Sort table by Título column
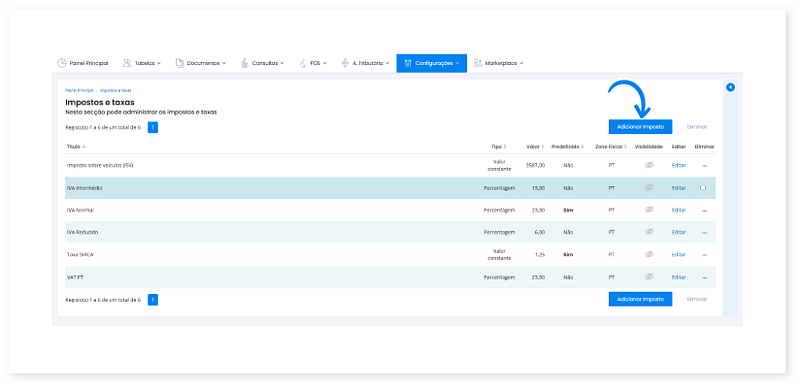800x388 pixels. click(77, 147)
